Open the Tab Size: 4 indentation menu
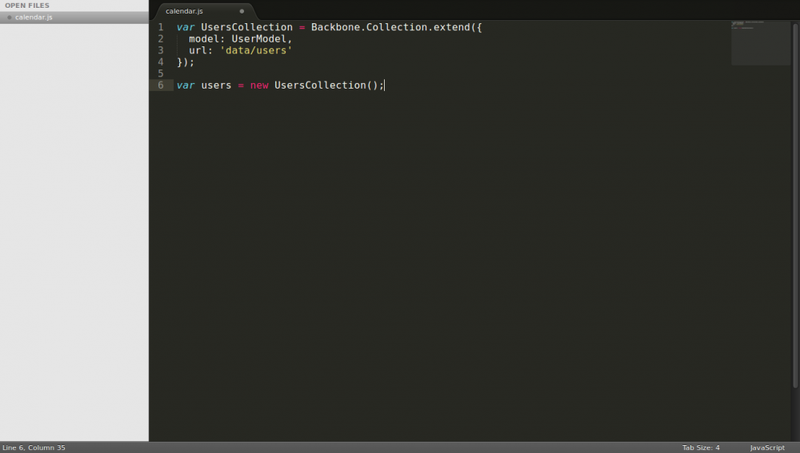800x453 pixels. pos(701,447)
